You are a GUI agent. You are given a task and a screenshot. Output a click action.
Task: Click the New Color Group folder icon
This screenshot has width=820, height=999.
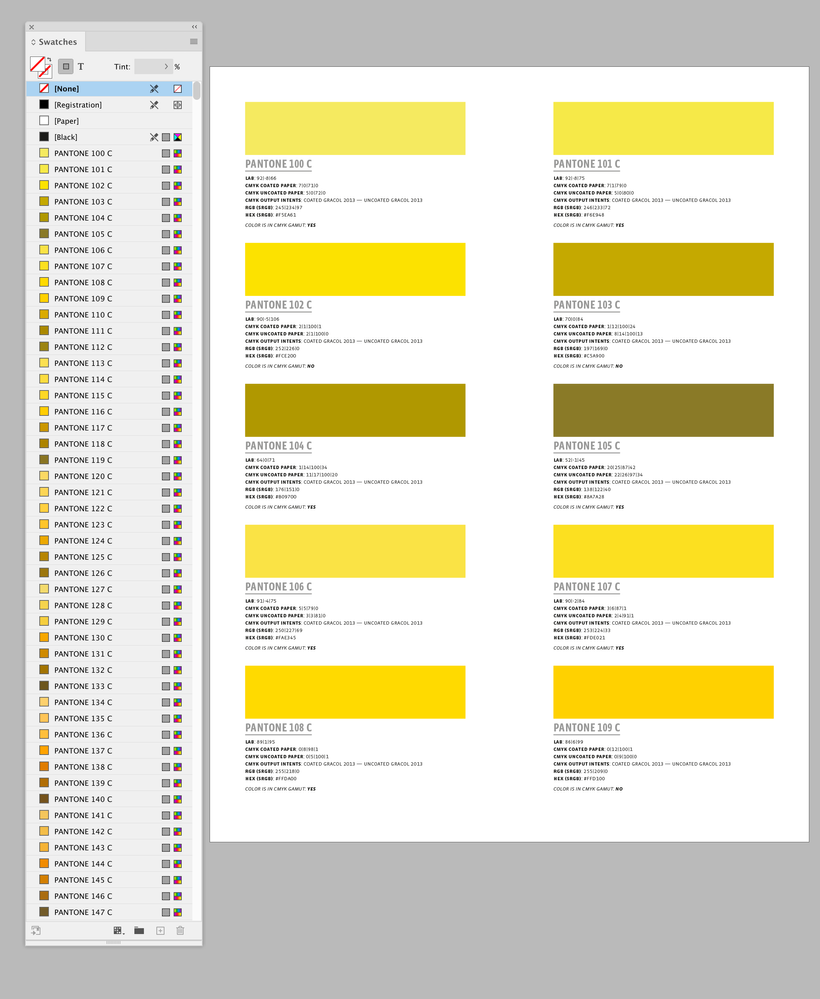tap(140, 930)
